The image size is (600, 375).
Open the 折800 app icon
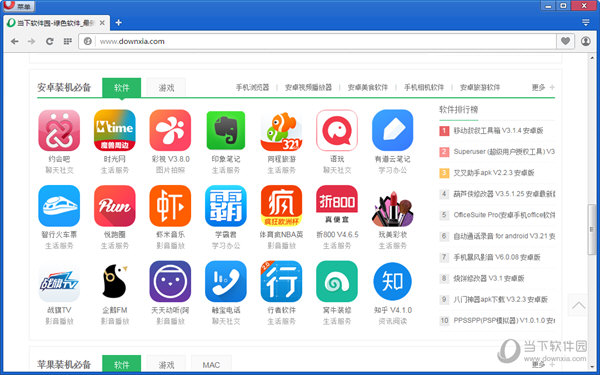pyautogui.click(x=337, y=206)
